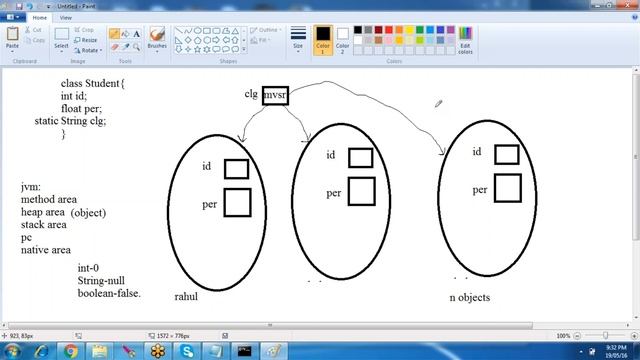Select the Color picker tool

coord(125,47)
